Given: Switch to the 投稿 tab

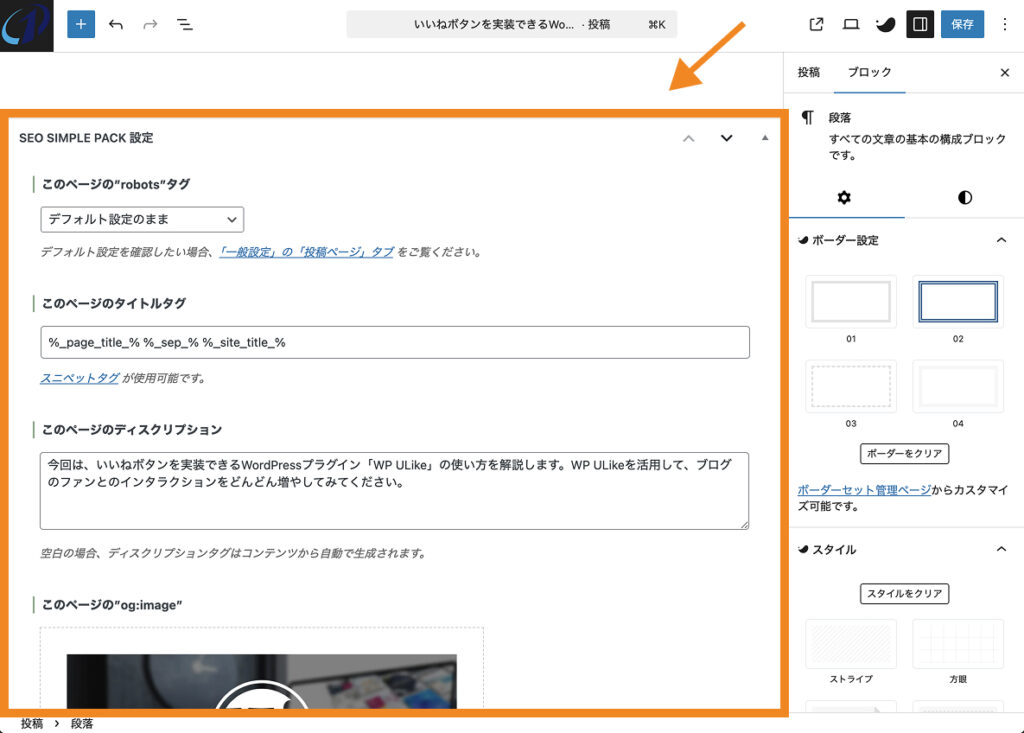Looking at the screenshot, I should click(808, 73).
